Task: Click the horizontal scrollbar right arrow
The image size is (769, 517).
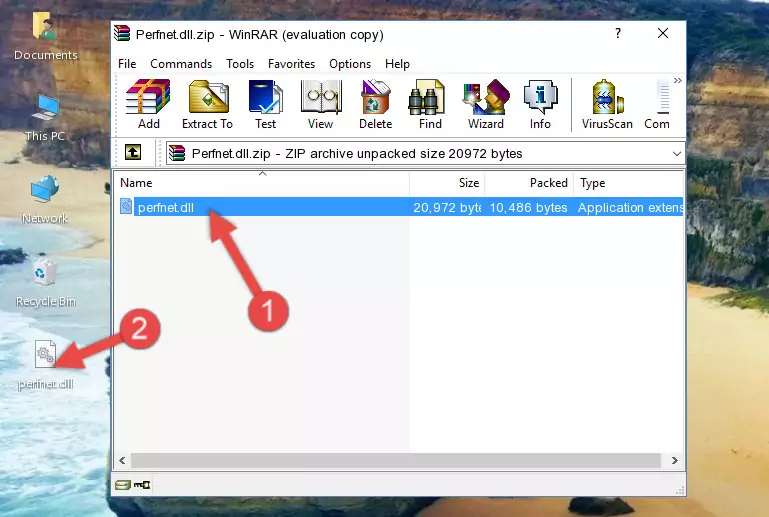Action: [x=675, y=461]
